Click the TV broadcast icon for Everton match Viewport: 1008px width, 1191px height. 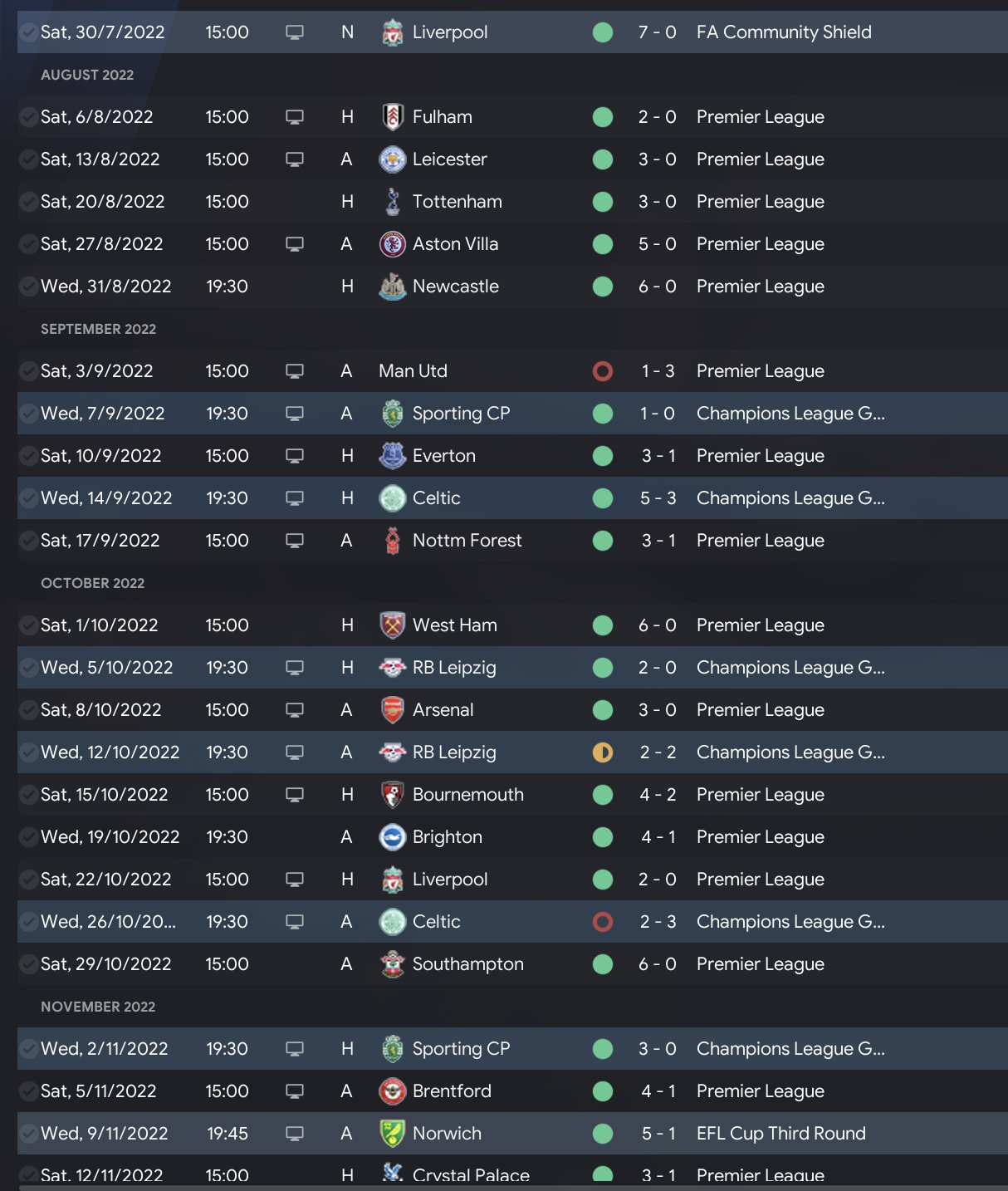295,456
